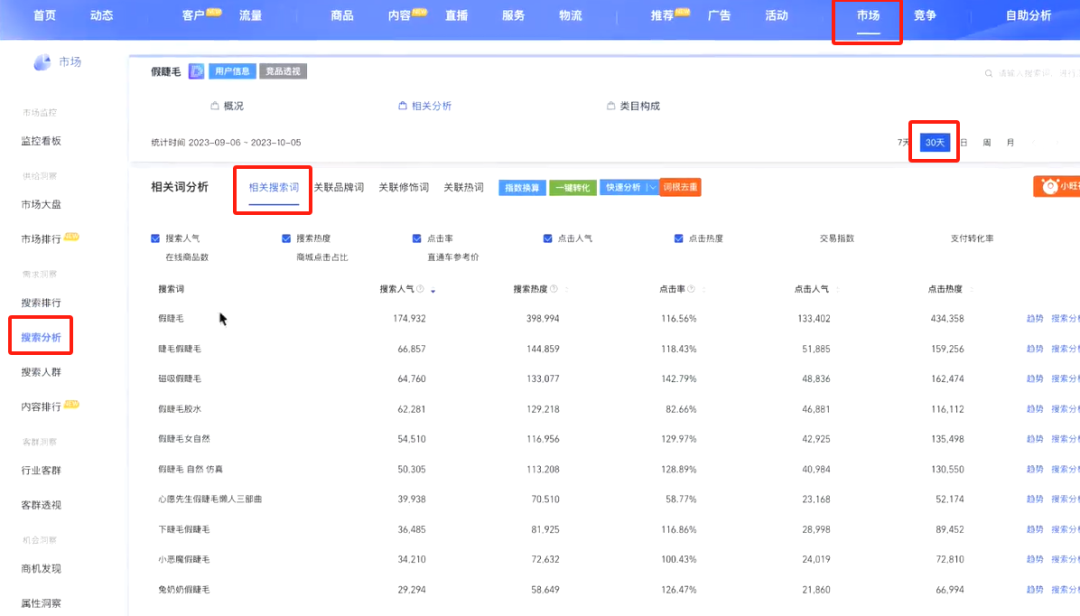Click the 一键转化 button
Viewport: 1080px width, 616px height.
click(573, 187)
